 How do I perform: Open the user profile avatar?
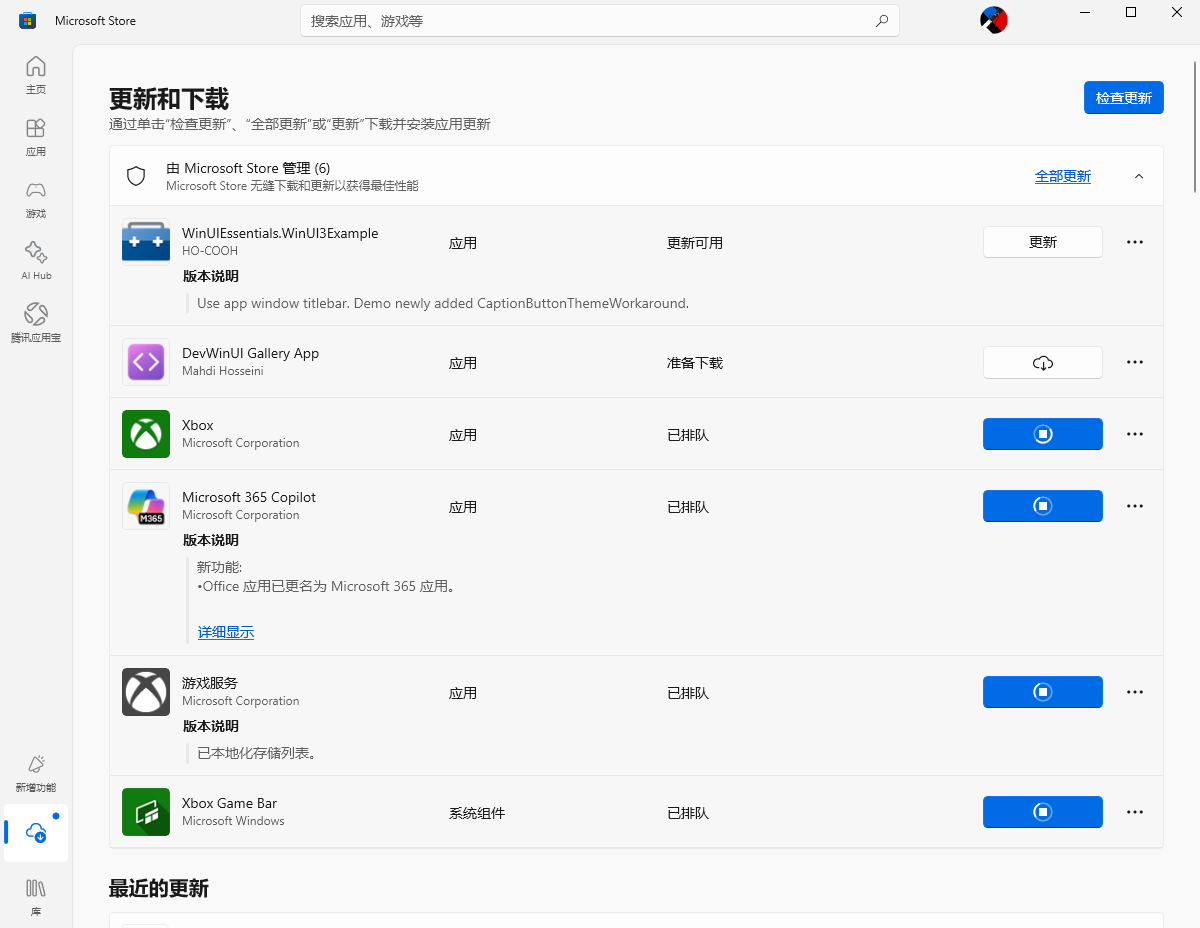point(993,20)
